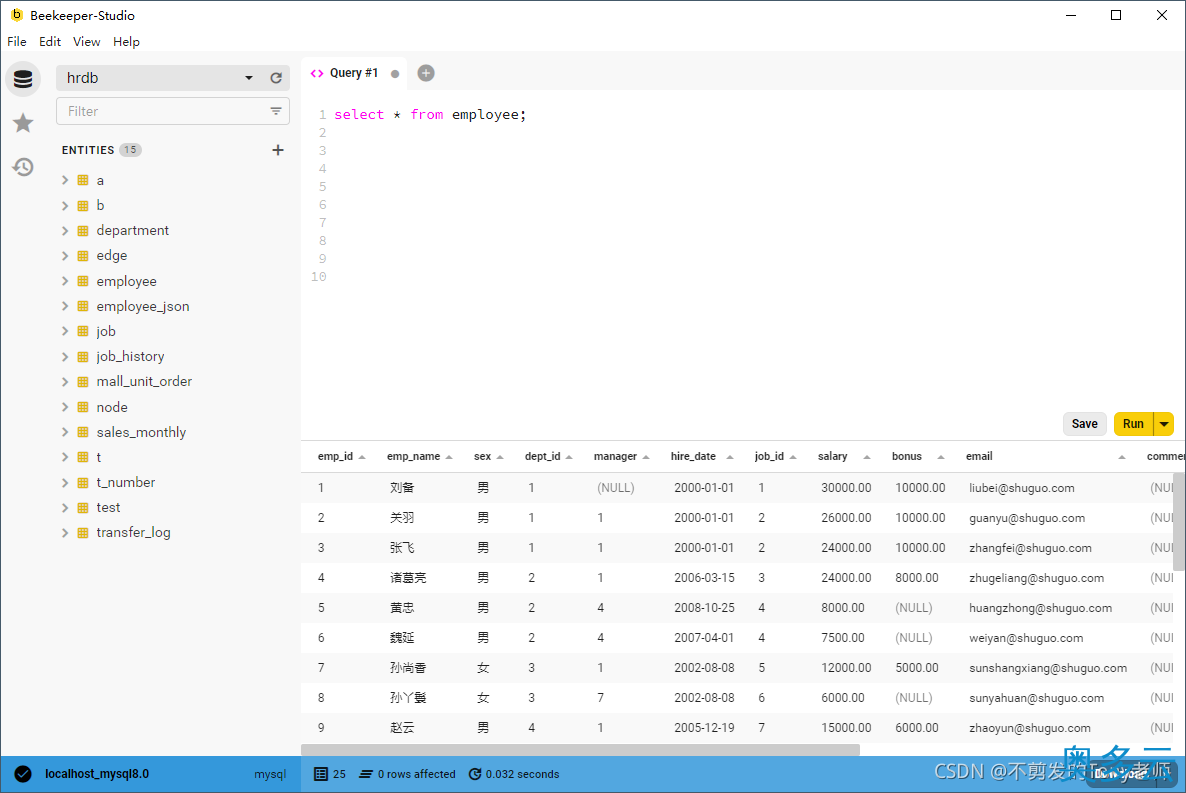Click the table icon for employee

(83, 281)
